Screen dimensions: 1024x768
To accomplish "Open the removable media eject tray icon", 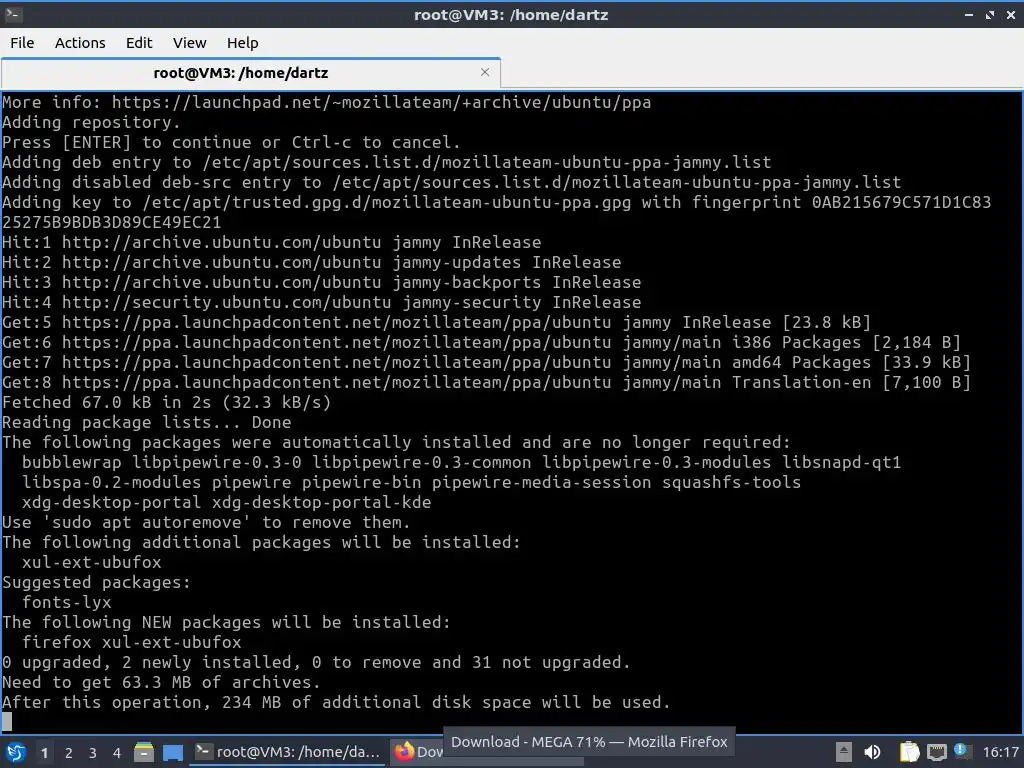I will [843, 752].
